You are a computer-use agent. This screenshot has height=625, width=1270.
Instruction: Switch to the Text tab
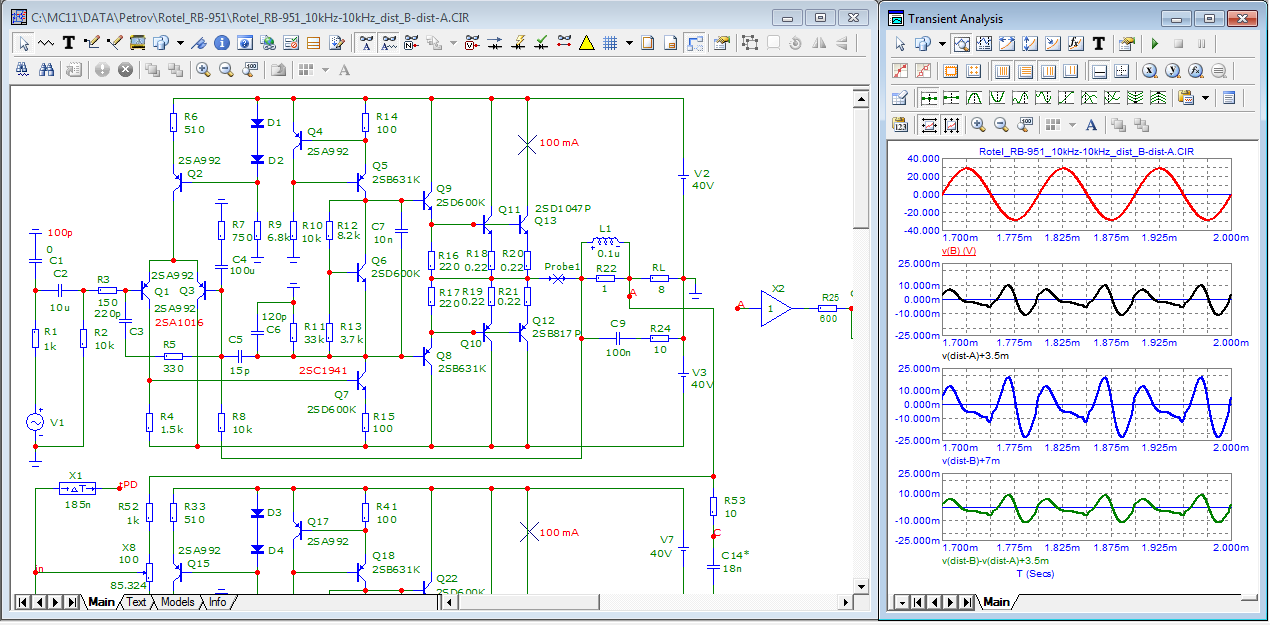click(136, 602)
